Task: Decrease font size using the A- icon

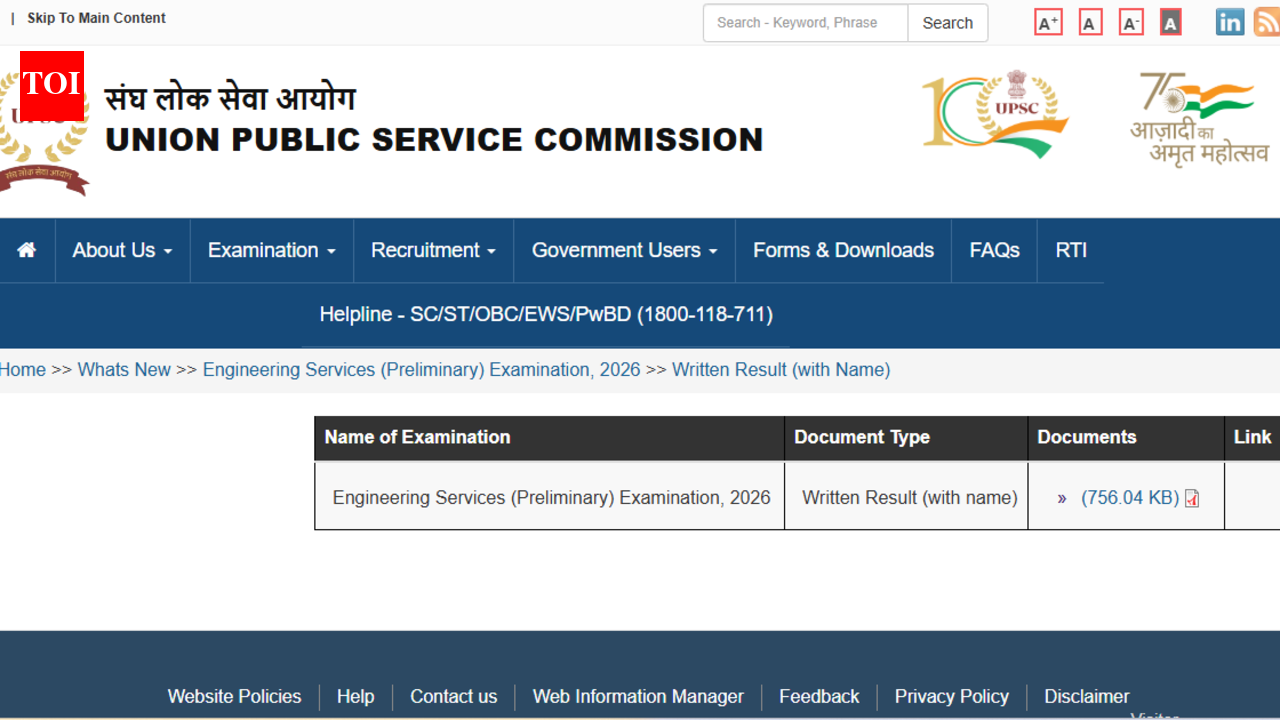Action: pyautogui.click(x=1130, y=21)
